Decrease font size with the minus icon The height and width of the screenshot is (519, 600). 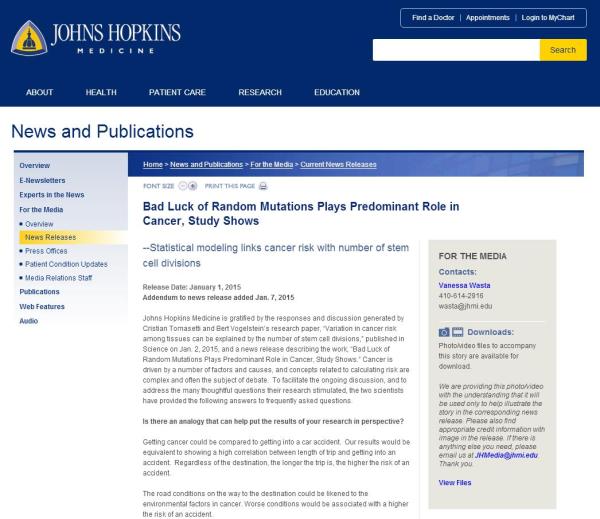click(x=182, y=186)
